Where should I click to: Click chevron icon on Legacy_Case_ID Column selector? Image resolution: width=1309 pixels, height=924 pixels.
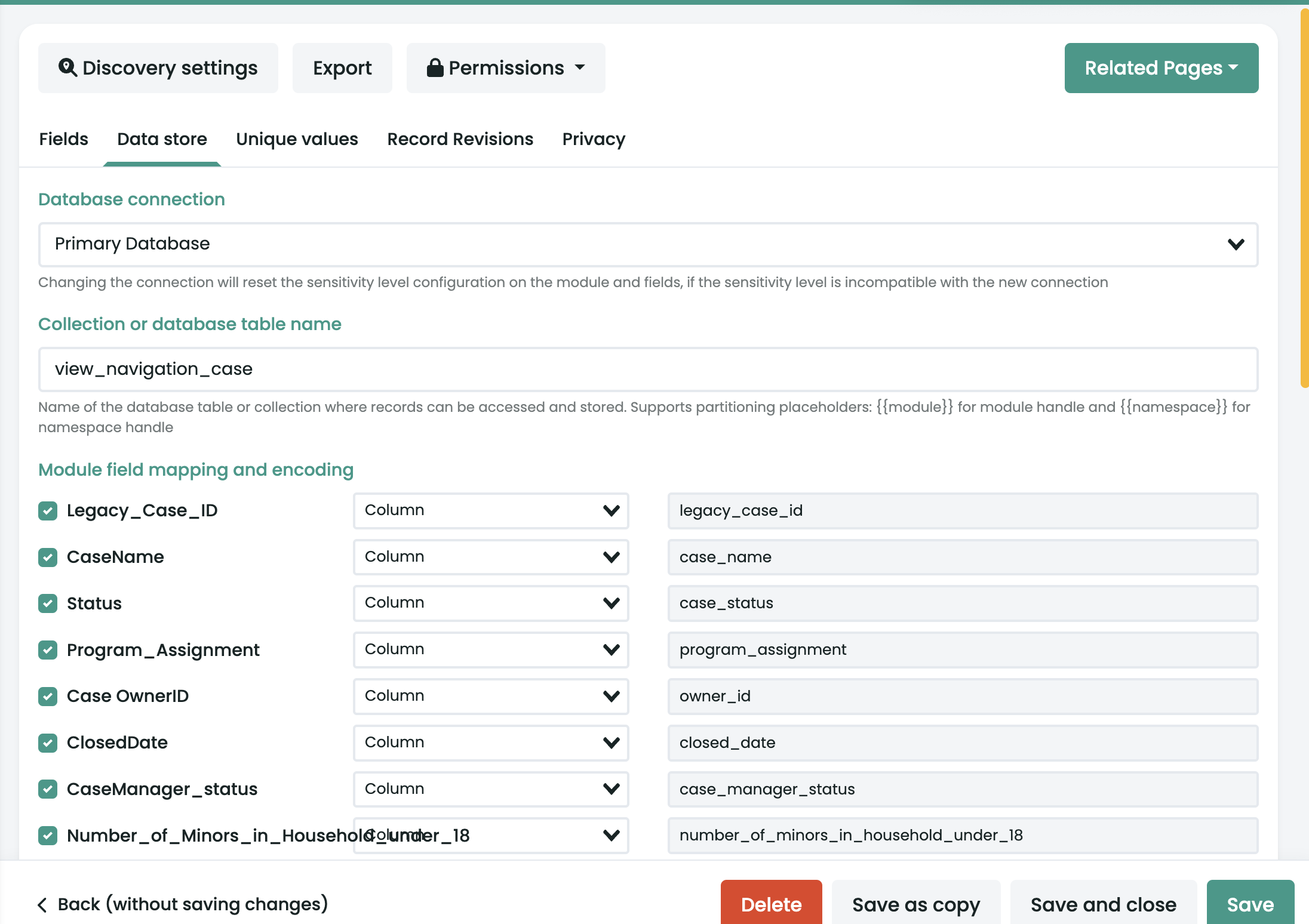611,510
